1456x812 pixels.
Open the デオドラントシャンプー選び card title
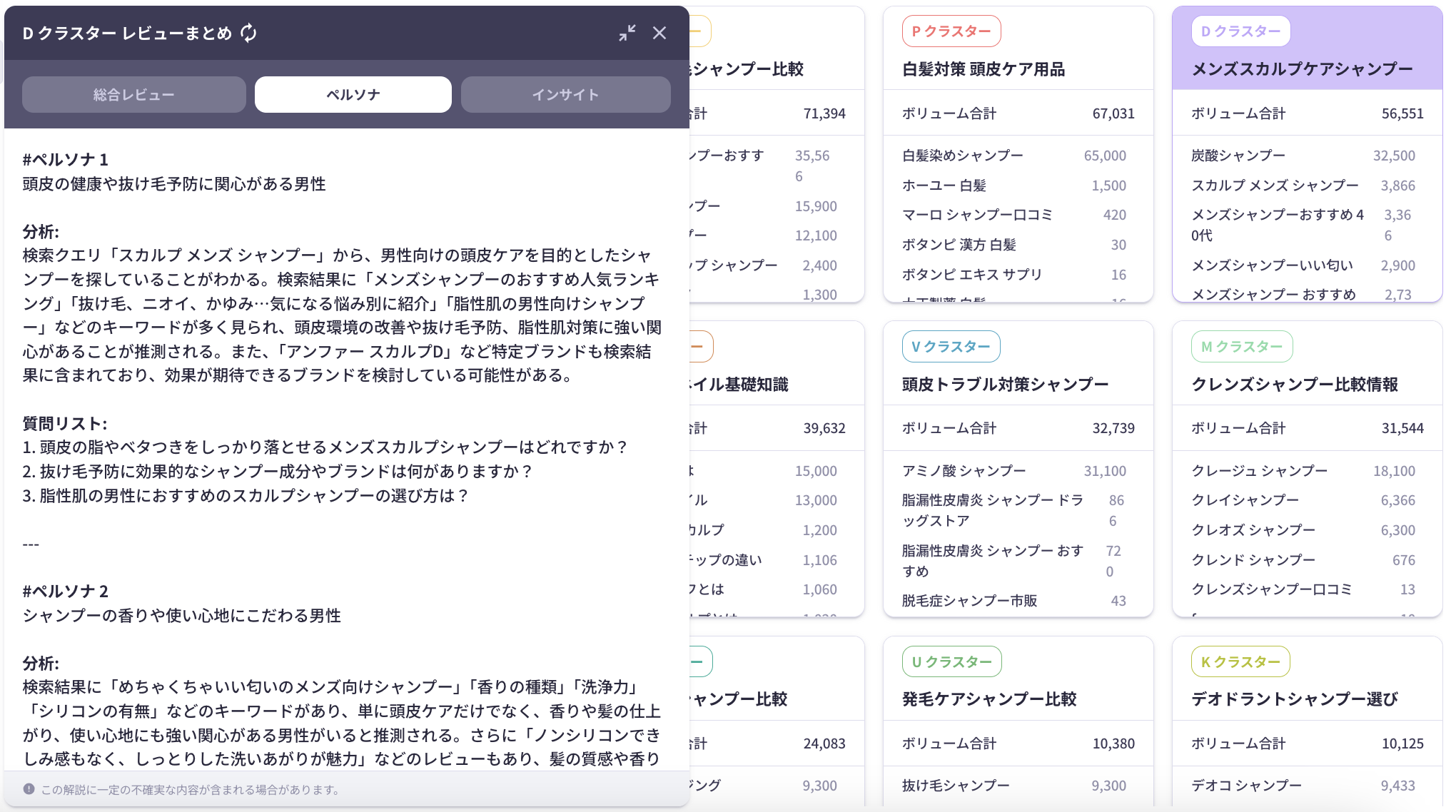[x=1294, y=699]
